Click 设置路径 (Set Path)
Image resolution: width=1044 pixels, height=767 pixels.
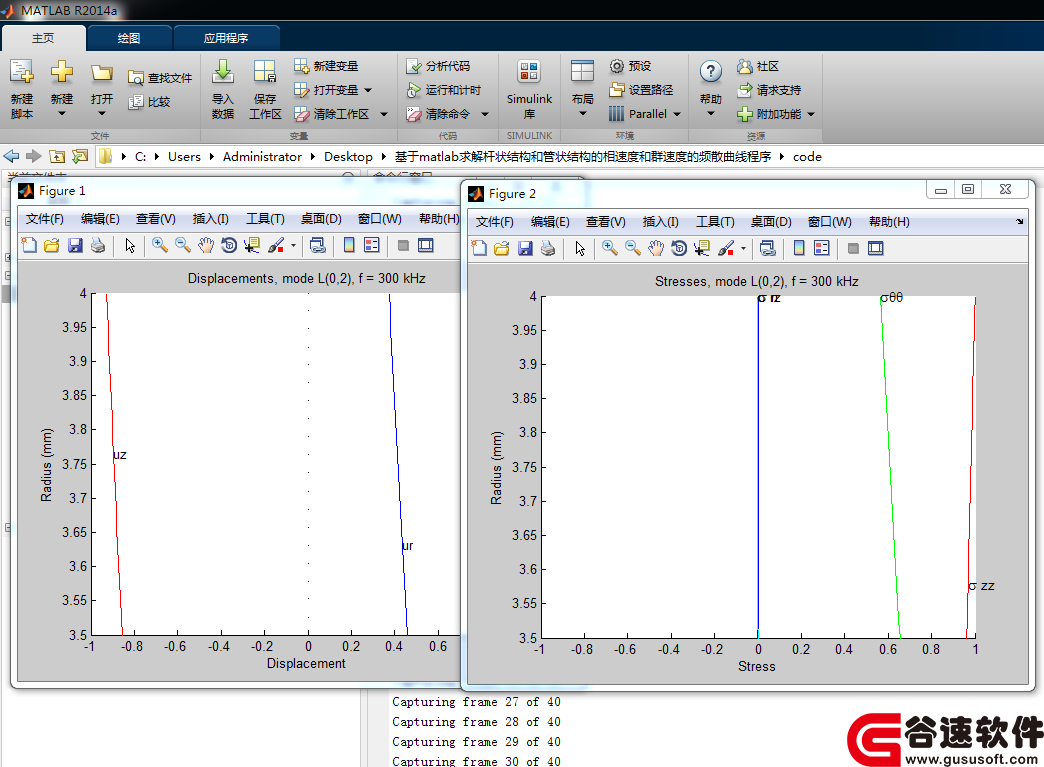(x=641, y=90)
